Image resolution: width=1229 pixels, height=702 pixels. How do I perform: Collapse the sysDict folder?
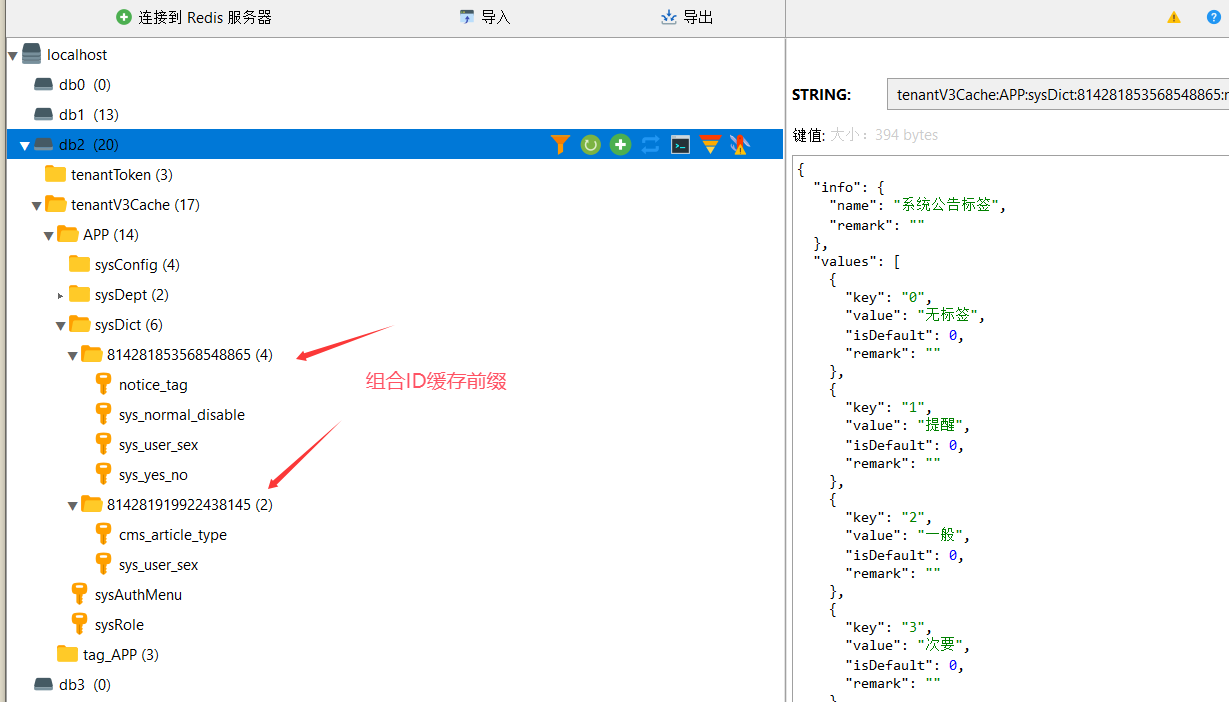coord(60,325)
